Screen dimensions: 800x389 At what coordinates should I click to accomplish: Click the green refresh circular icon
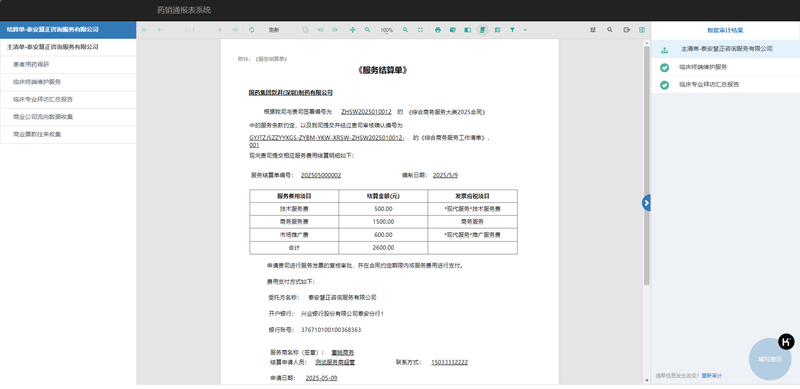tap(252, 30)
